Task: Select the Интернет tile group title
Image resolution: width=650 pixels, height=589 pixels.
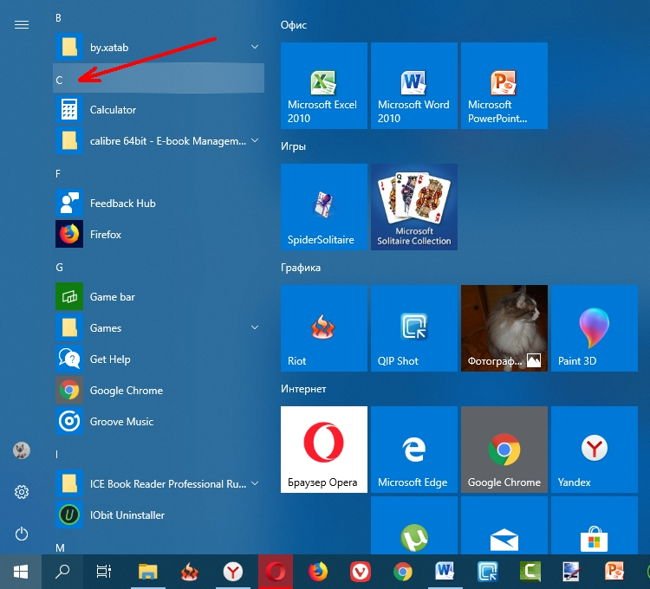Action: point(303,389)
